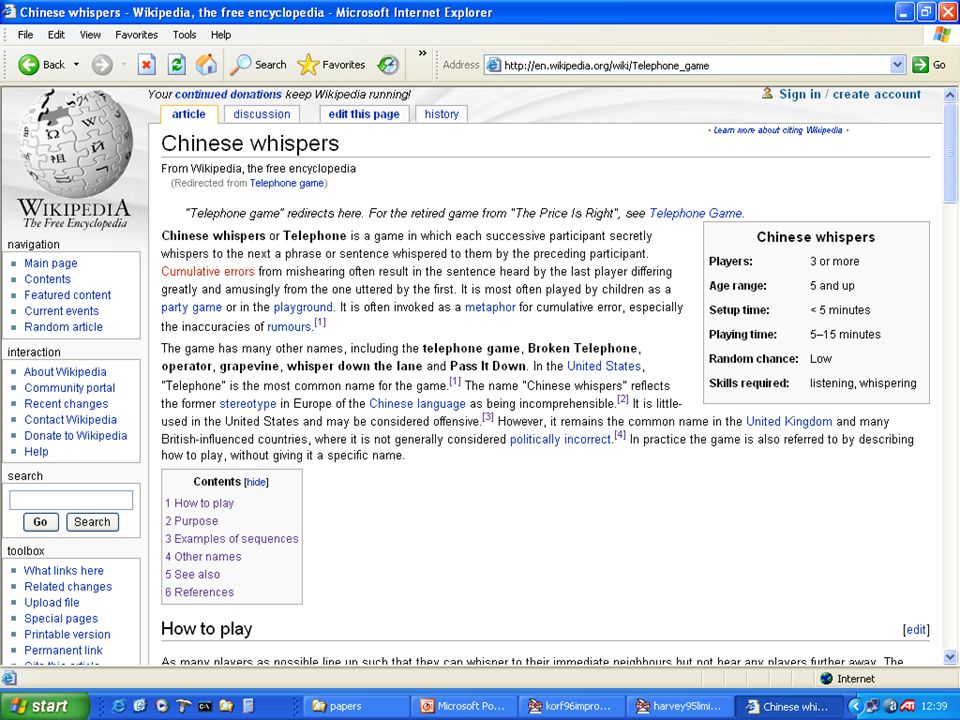Viewport: 960px width, 720px height.
Task: Click the command prompt quick launch icon
Action: point(204,706)
